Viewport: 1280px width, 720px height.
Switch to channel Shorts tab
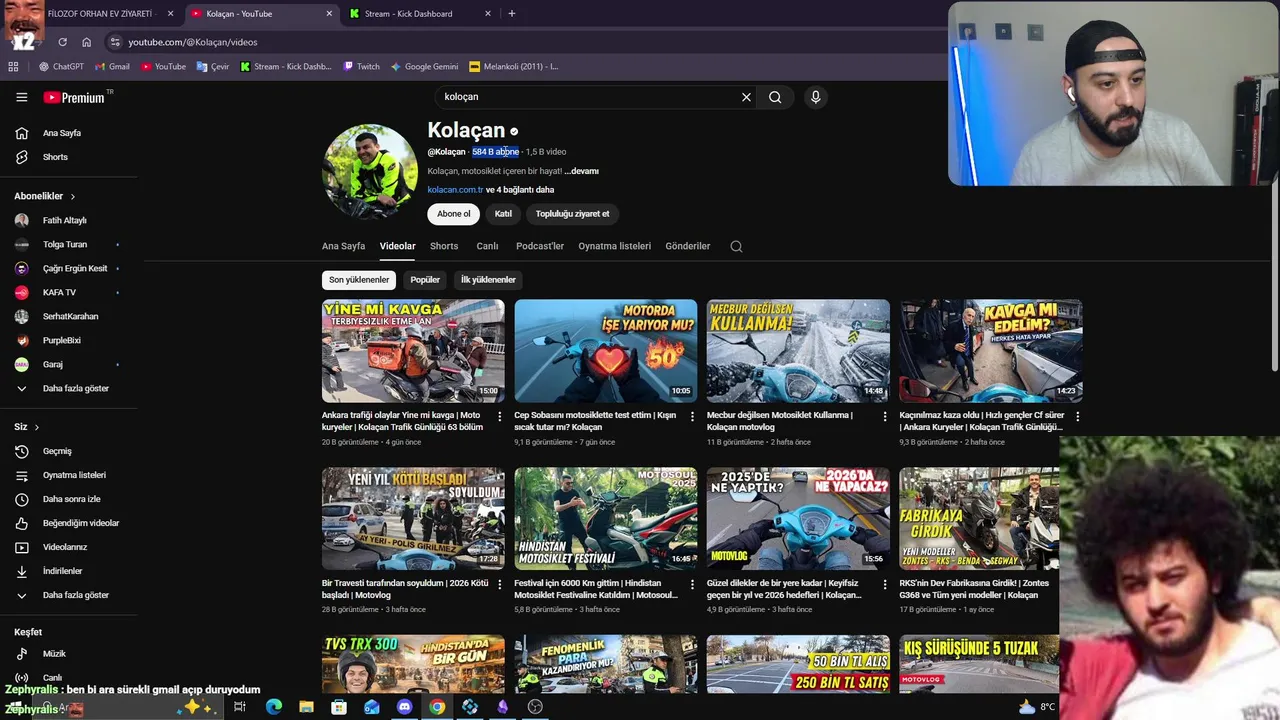(x=444, y=246)
